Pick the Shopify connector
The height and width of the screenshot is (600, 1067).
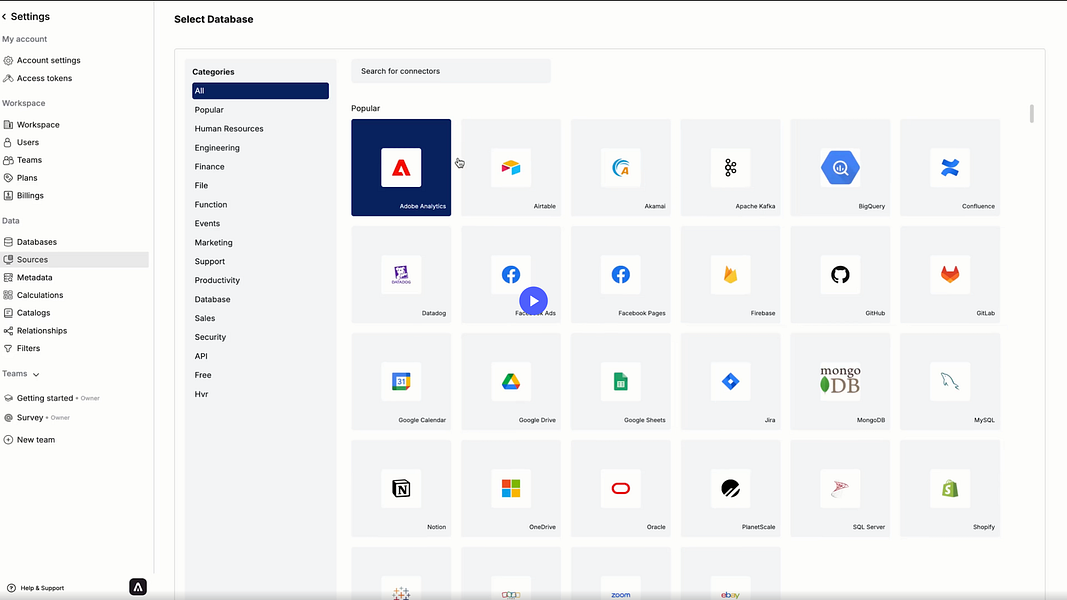tap(950, 488)
